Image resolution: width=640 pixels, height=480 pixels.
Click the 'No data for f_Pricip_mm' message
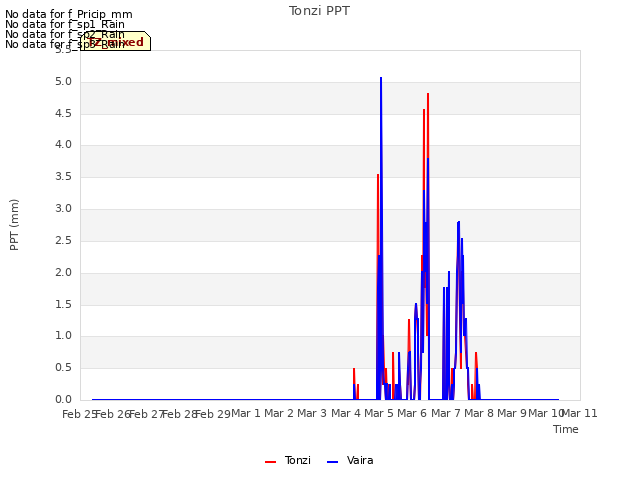pyautogui.click(x=69, y=14)
